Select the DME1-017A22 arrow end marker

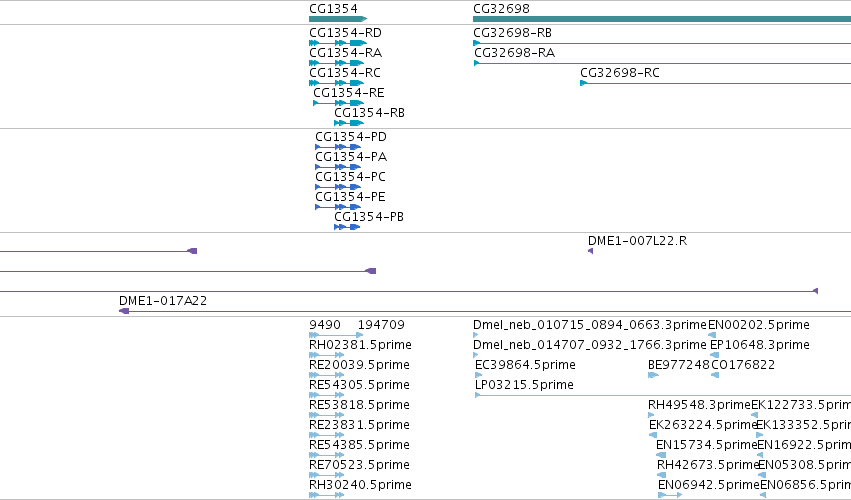click(124, 311)
